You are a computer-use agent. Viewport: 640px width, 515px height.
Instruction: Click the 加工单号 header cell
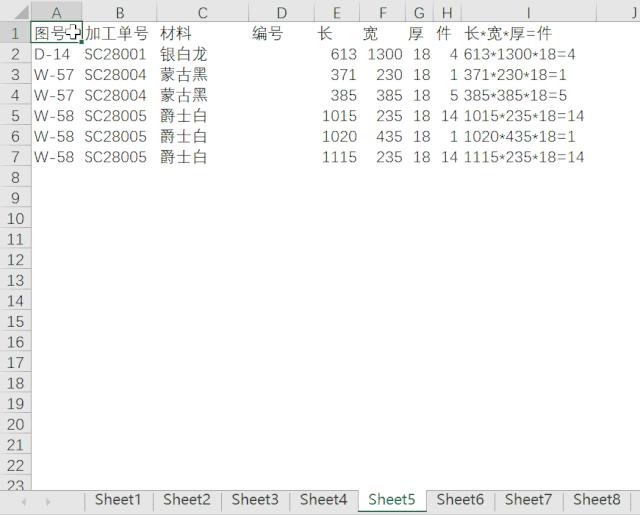pos(117,33)
